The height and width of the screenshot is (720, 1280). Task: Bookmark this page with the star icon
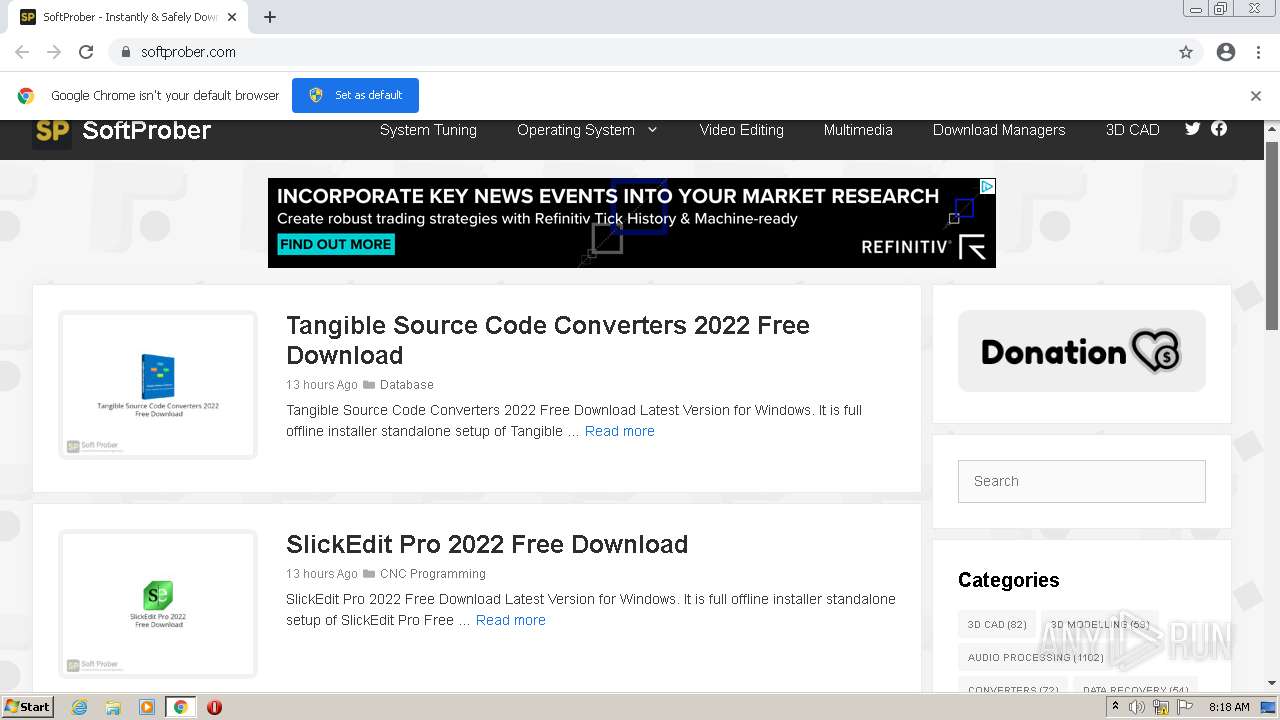click(1186, 52)
